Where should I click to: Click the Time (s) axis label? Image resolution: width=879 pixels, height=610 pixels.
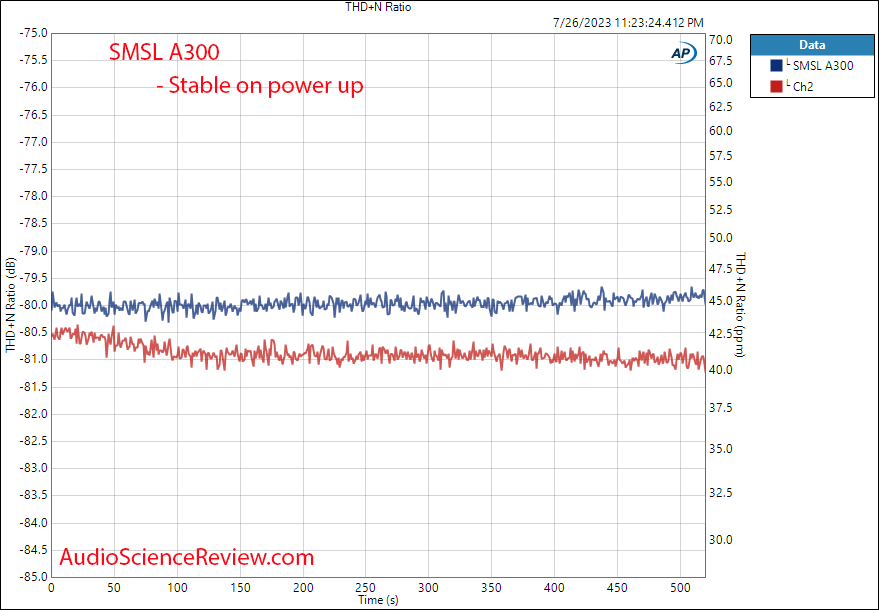click(x=378, y=600)
